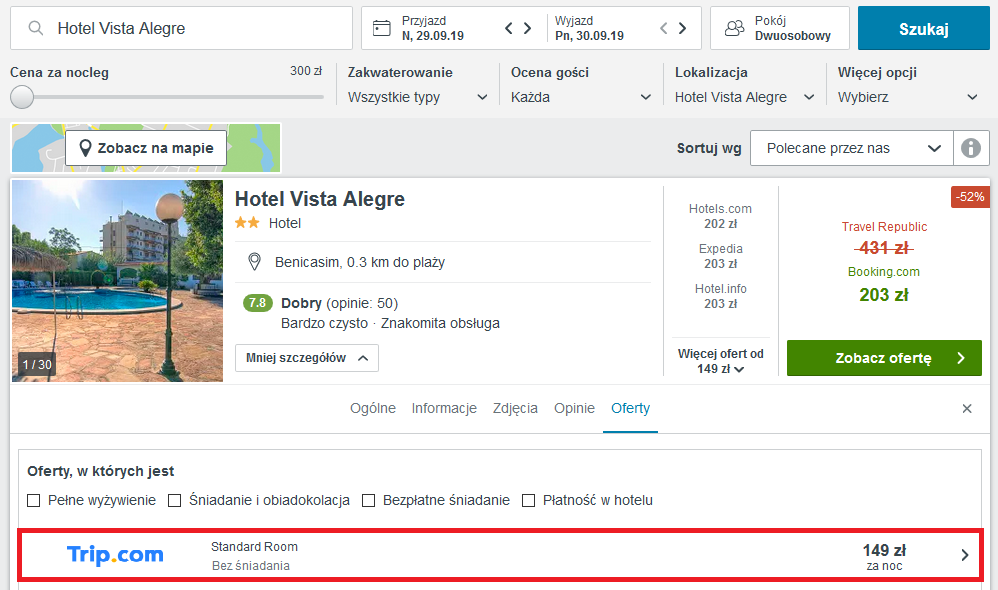Open the Expedia 203 zł offer

point(720,256)
